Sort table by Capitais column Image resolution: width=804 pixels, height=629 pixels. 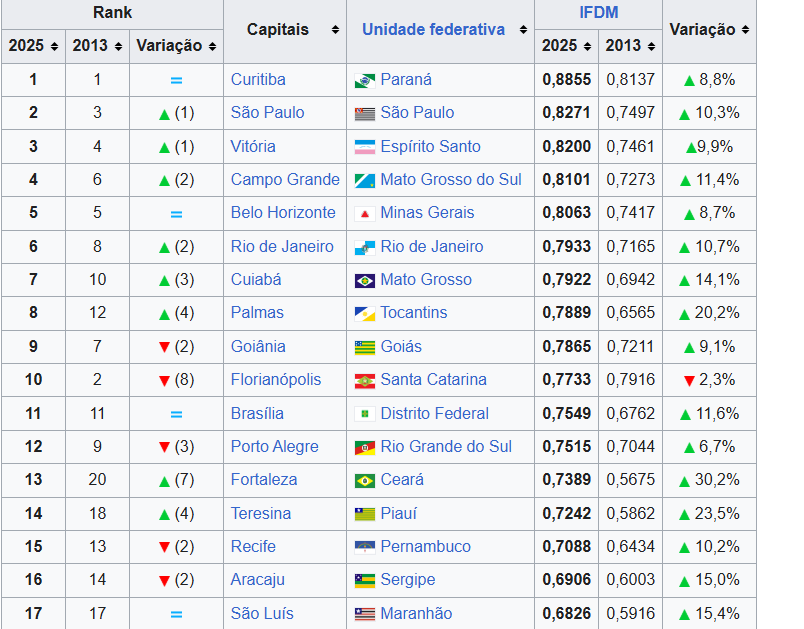[x=335, y=30]
